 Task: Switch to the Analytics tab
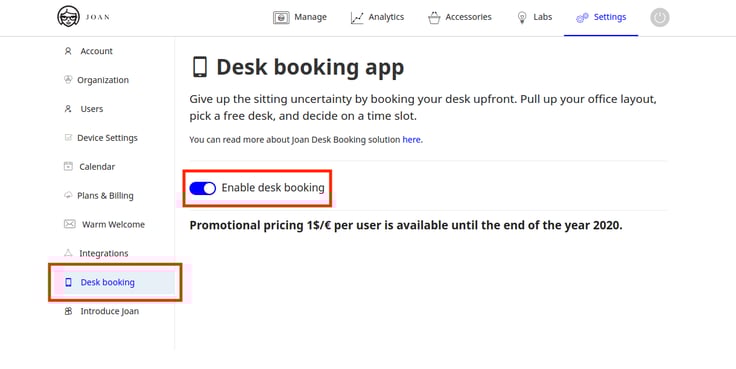coord(377,17)
